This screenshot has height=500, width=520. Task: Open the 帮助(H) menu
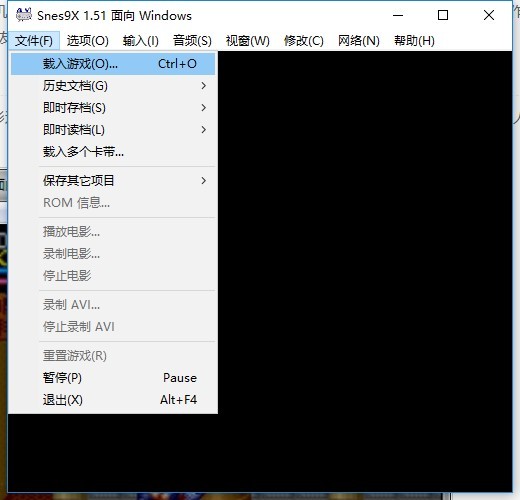tap(414, 41)
